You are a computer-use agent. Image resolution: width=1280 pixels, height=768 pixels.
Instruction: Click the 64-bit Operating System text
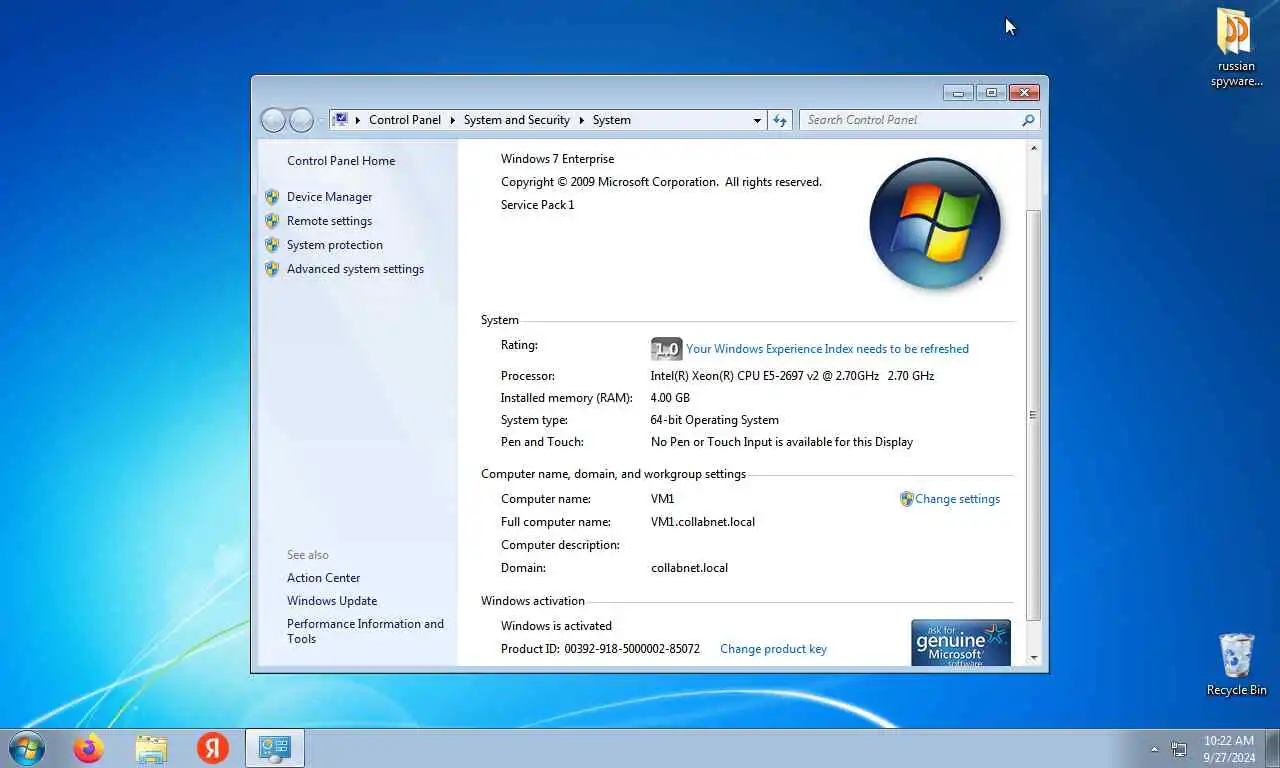tap(714, 420)
